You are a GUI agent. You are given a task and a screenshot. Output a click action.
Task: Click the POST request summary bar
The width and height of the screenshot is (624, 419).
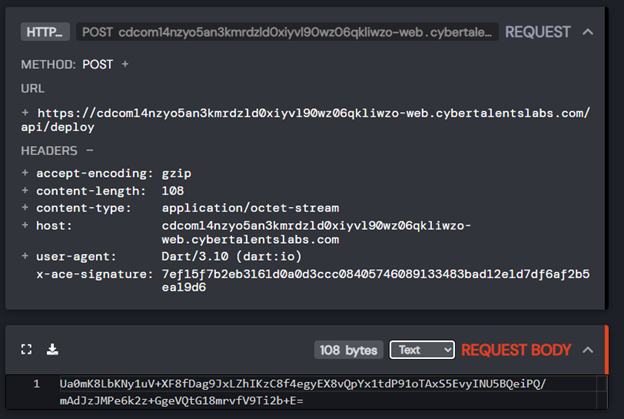click(287, 32)
